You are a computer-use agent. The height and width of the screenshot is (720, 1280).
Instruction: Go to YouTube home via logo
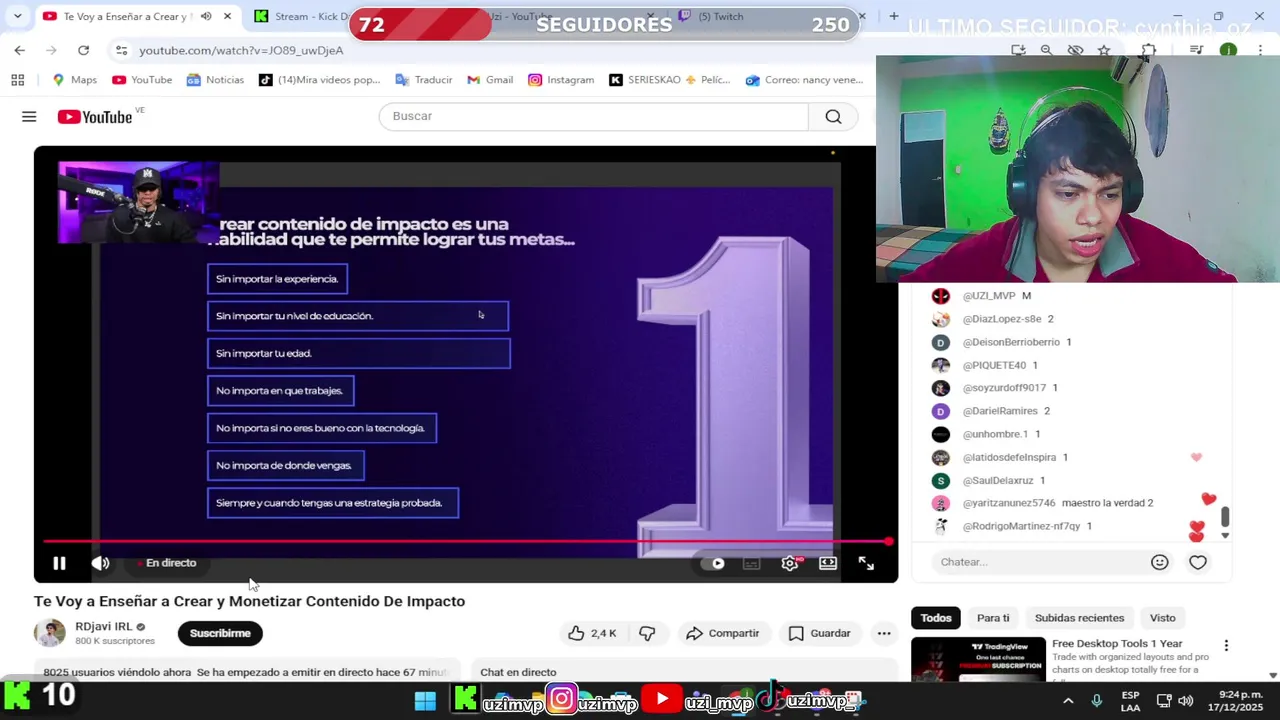point(95,117)
